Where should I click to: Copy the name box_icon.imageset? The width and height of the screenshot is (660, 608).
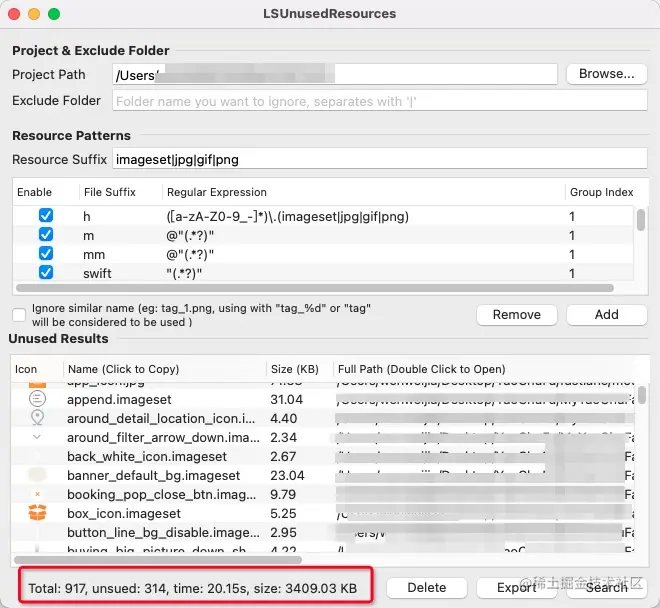pyautogui.click(x=124, y=513)
